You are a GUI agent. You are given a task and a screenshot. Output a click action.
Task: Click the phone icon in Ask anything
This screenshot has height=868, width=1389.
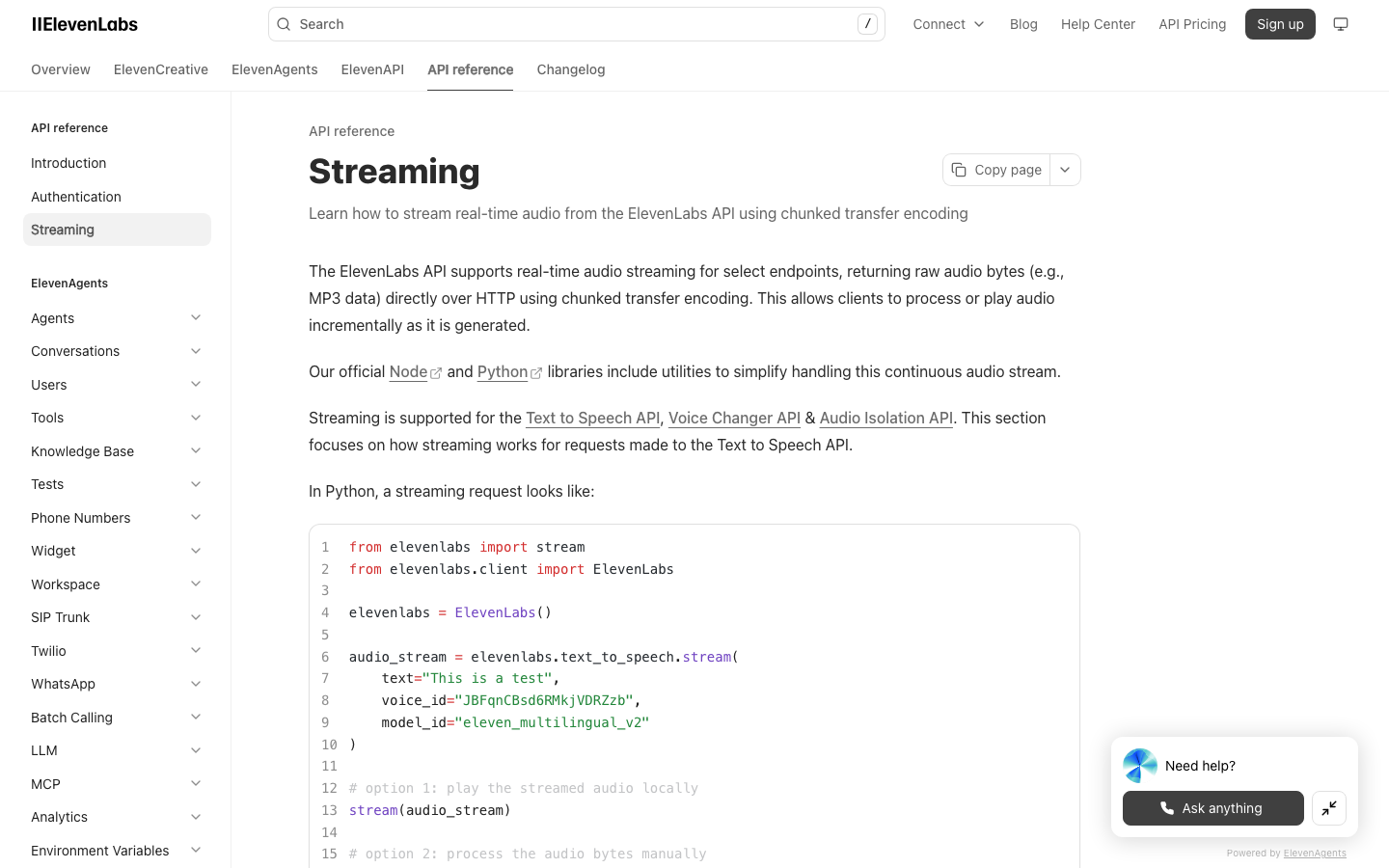point(1167,808)
